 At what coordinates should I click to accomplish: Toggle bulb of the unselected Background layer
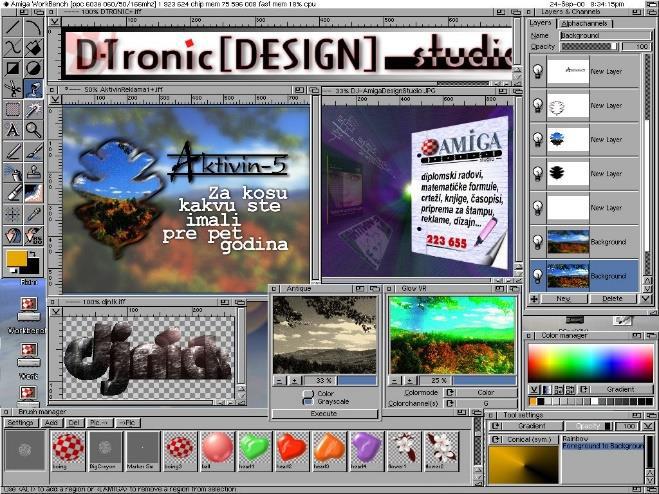538,242
